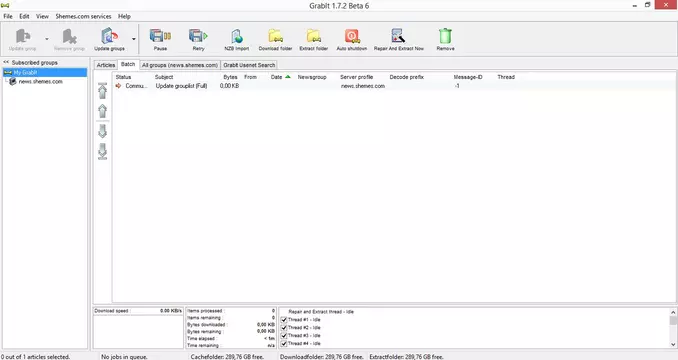Viewport: 678px width, 360px height.
Task: Click the No jobs in queue status text
Action: click(x=124, y=357)
